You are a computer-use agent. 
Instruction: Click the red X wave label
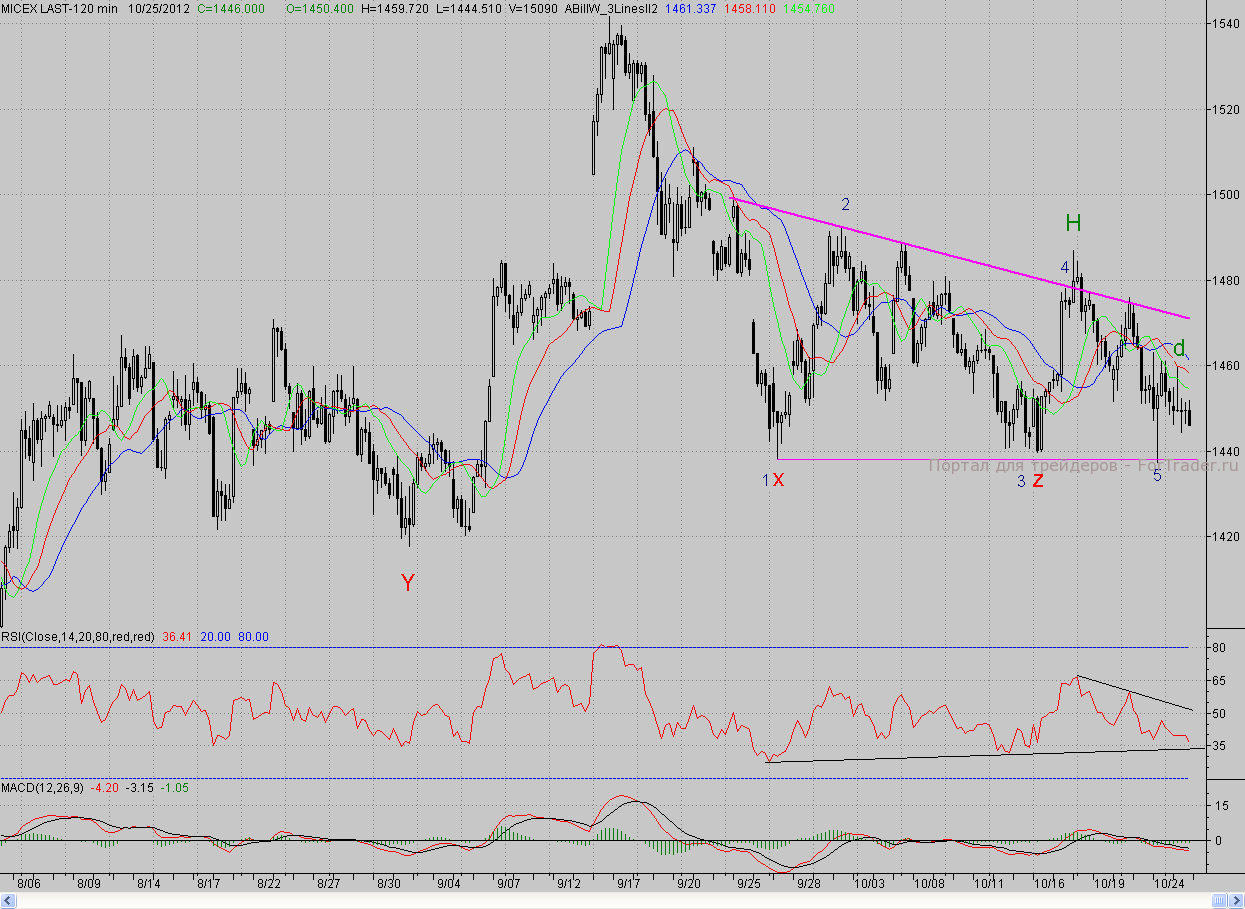pos(779,480)
